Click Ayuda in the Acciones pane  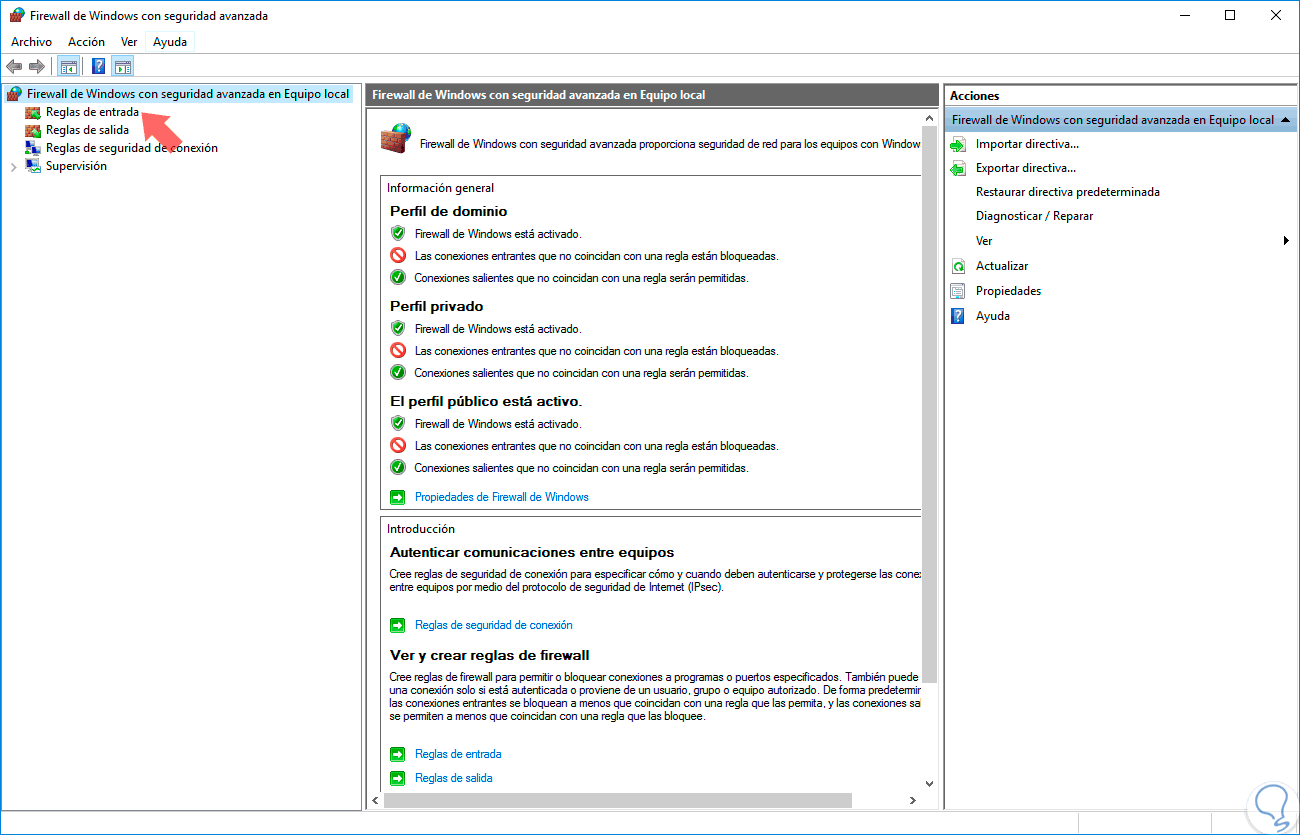point(993,316)
